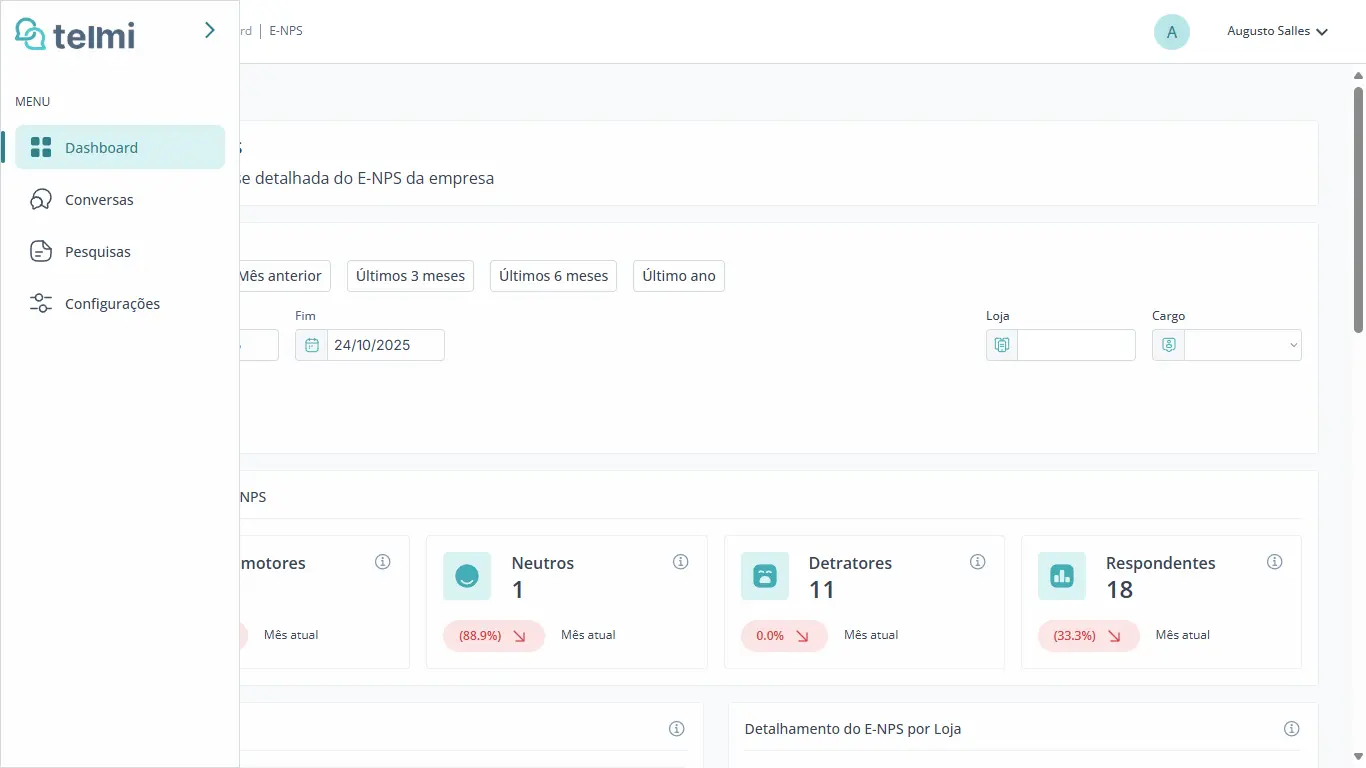The height and width of the screenshot is (768, 1366).
Task: Click the vertical page scrollbar
Action: pyautogui.click(x=1358, y=210)
